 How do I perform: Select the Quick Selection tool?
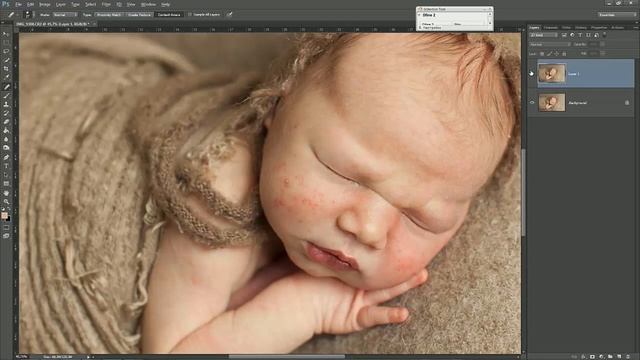[x=6, y=60]
